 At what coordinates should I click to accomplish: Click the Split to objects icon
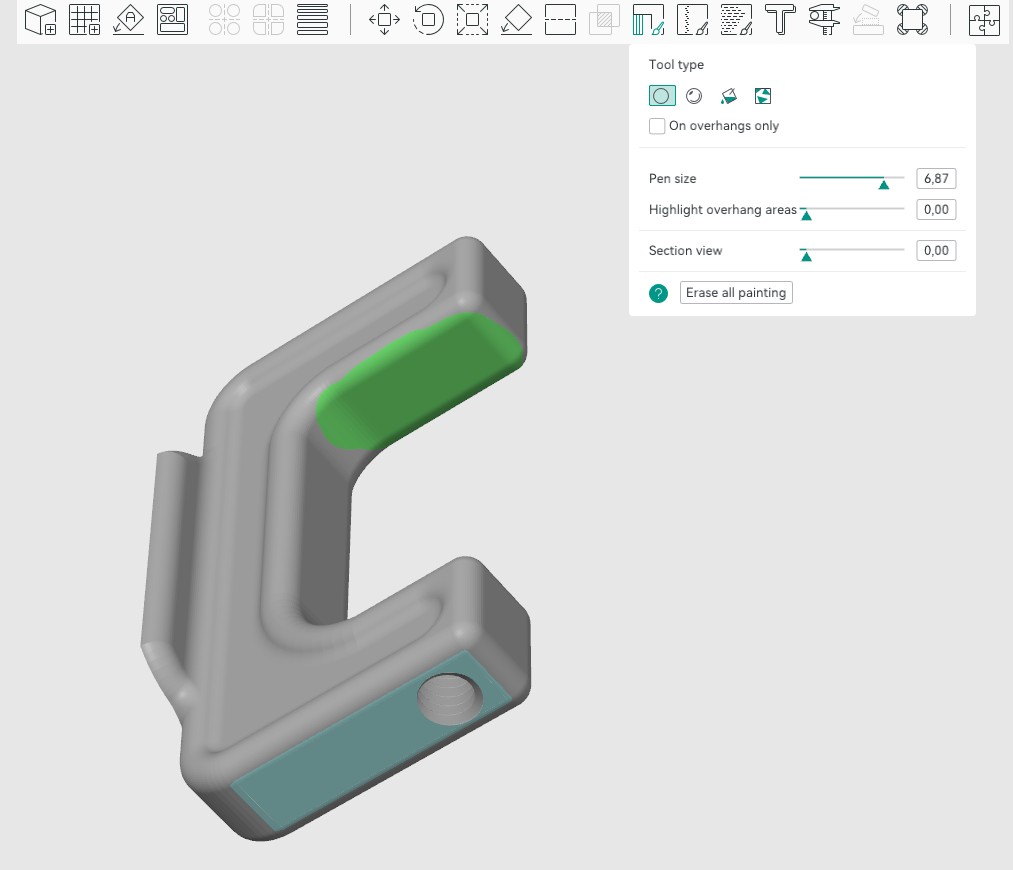(x=224, y=19)
